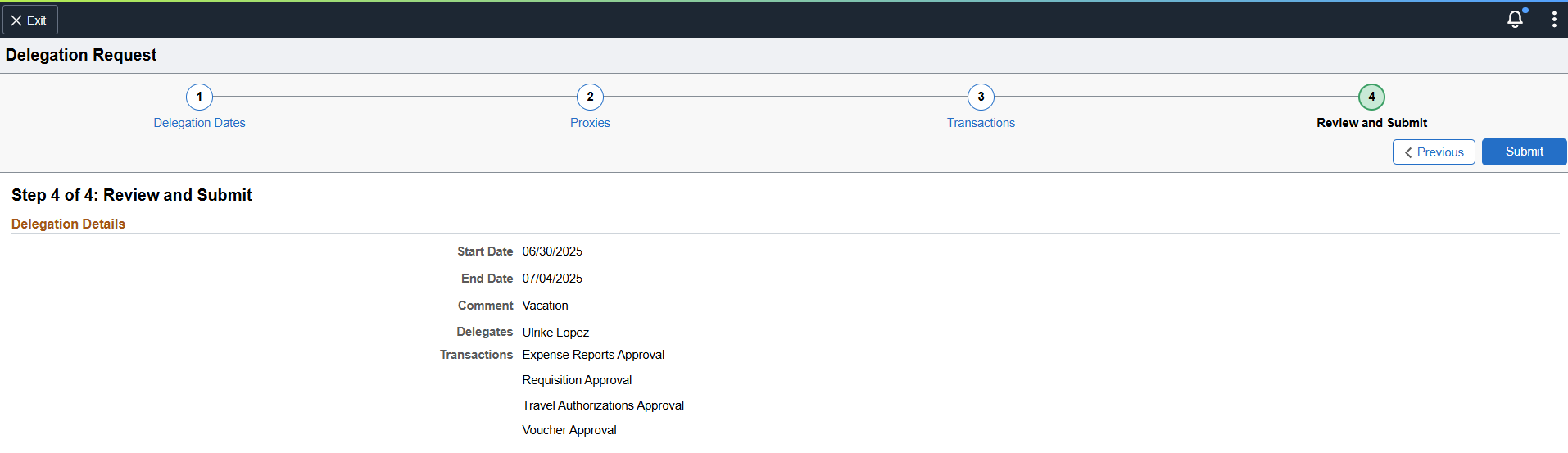Go to Proxies step link
Viewport: 1568px width, 453px height.
click(x=590, y=123)
